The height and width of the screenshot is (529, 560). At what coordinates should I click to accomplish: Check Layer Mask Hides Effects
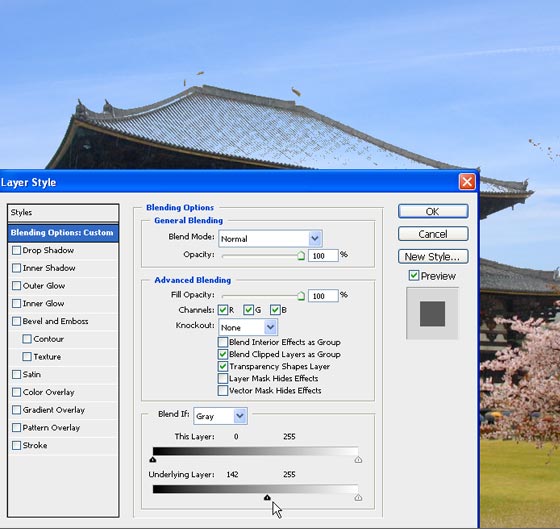click(x=223, y=378)
